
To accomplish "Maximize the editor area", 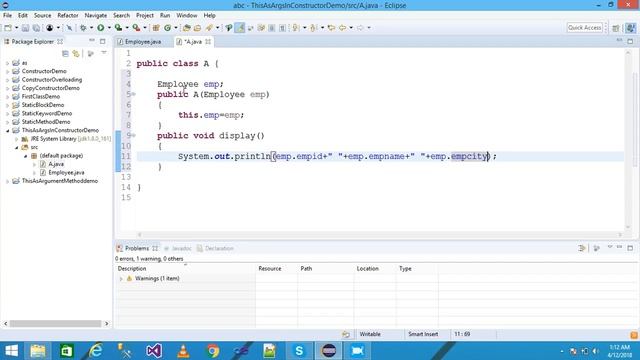I will pos(630,41).
